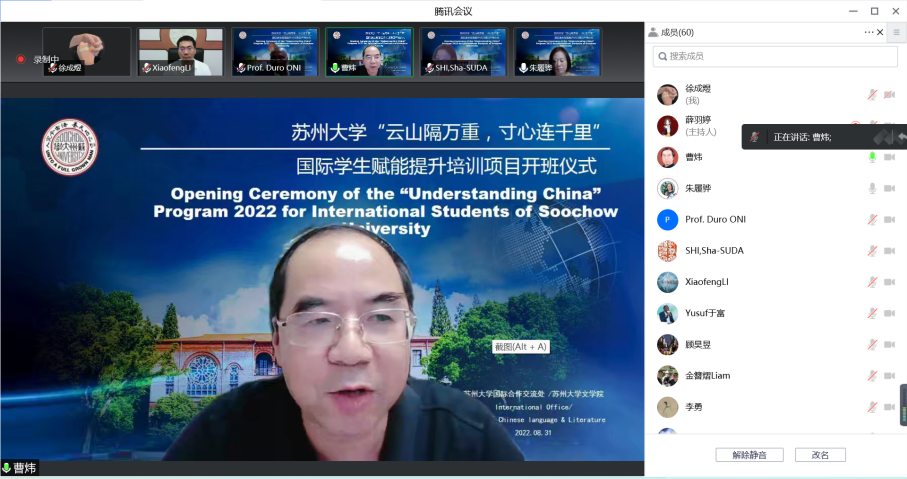
Task: Close the members panel with the X
Action: point(880,32)
